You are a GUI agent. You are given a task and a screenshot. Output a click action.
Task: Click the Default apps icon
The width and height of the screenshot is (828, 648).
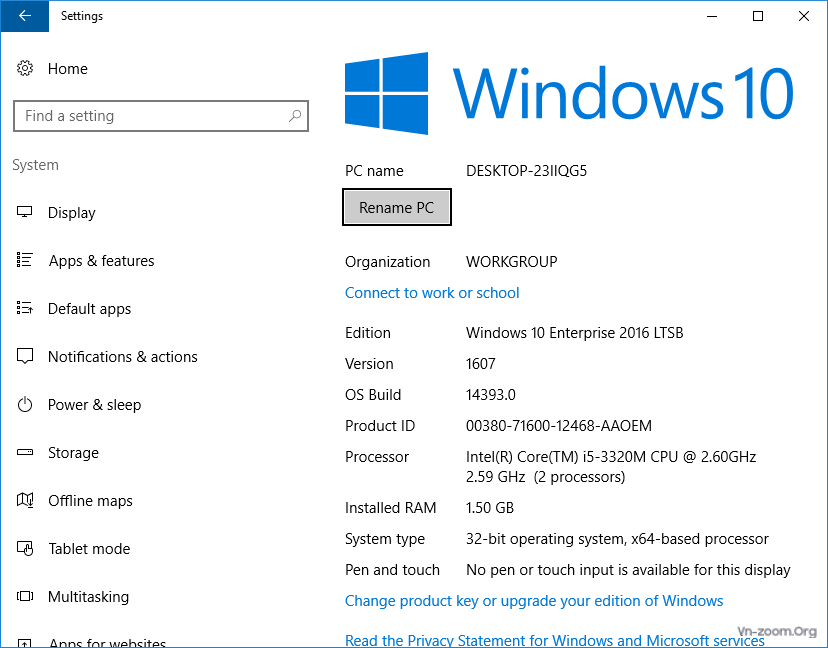click(x=25, y=308)
